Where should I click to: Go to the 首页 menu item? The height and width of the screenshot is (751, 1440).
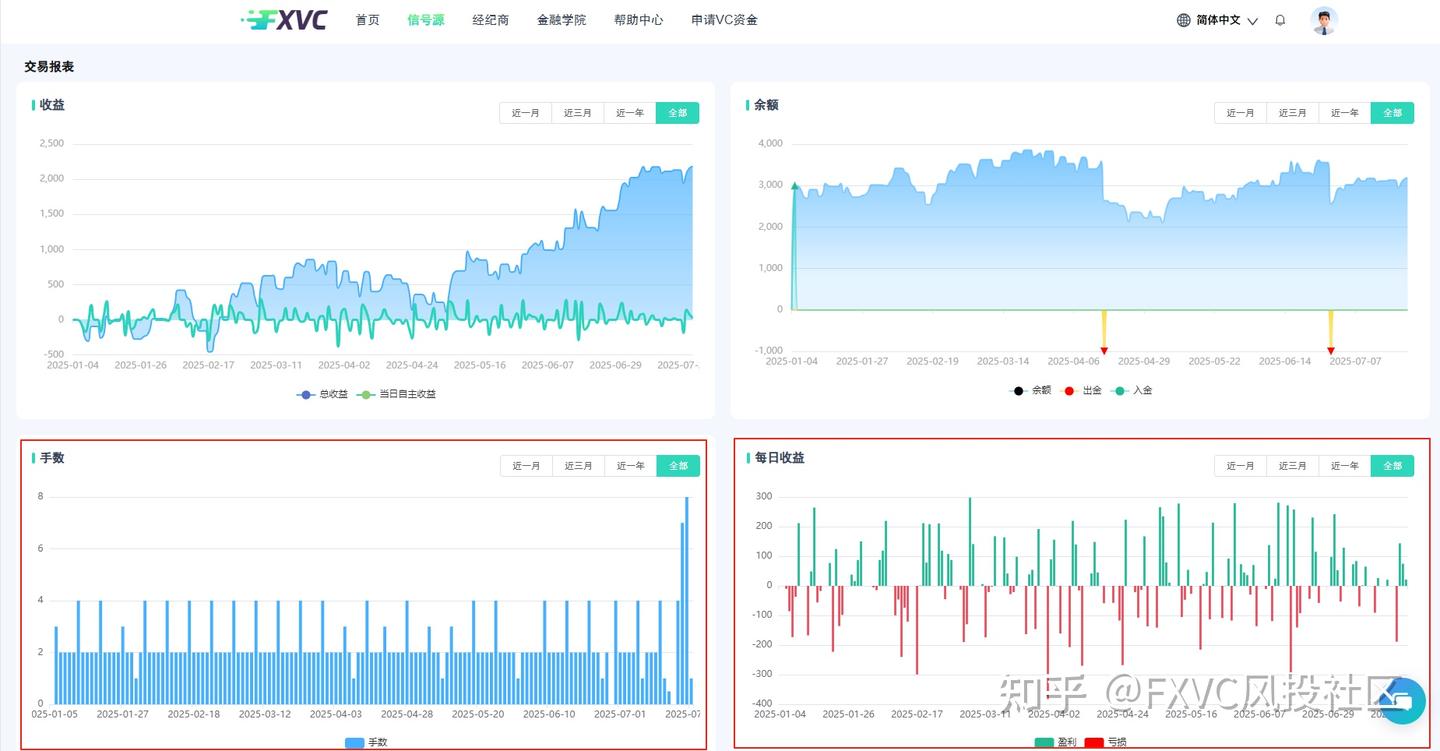[x=367, y=19]
